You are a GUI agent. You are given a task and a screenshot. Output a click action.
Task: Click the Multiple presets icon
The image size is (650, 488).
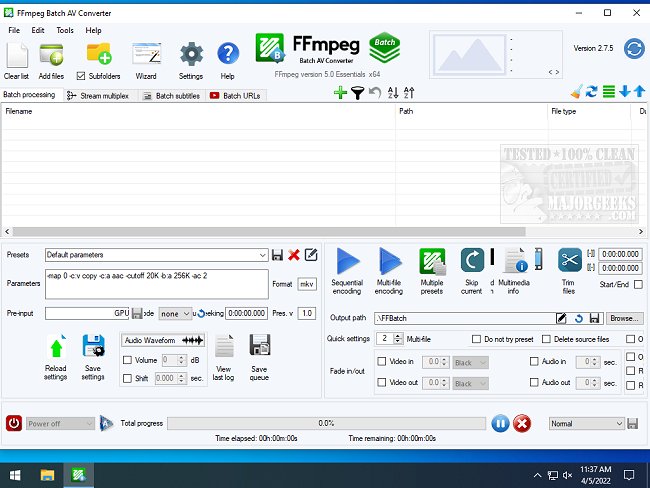pyautogui.click(x=431, y=262)
